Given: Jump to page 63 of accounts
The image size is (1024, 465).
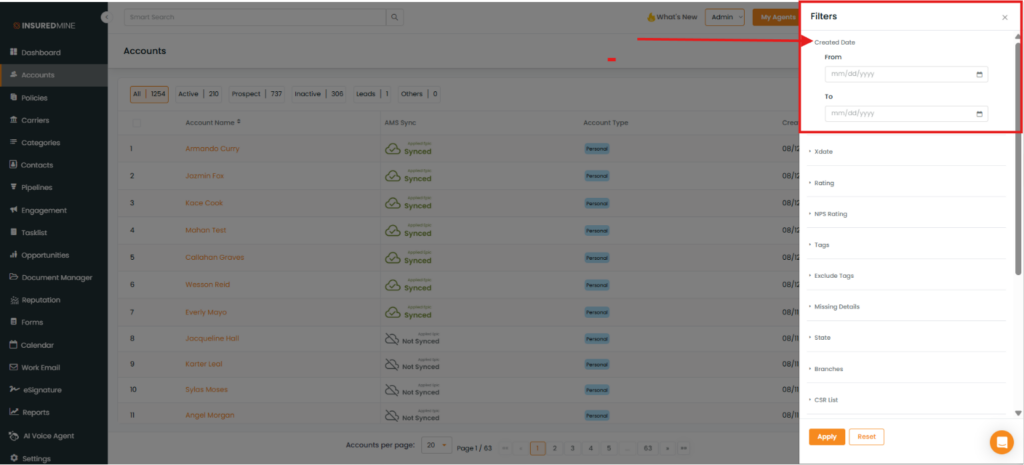Looking at the screenshot, I should 648,449.
